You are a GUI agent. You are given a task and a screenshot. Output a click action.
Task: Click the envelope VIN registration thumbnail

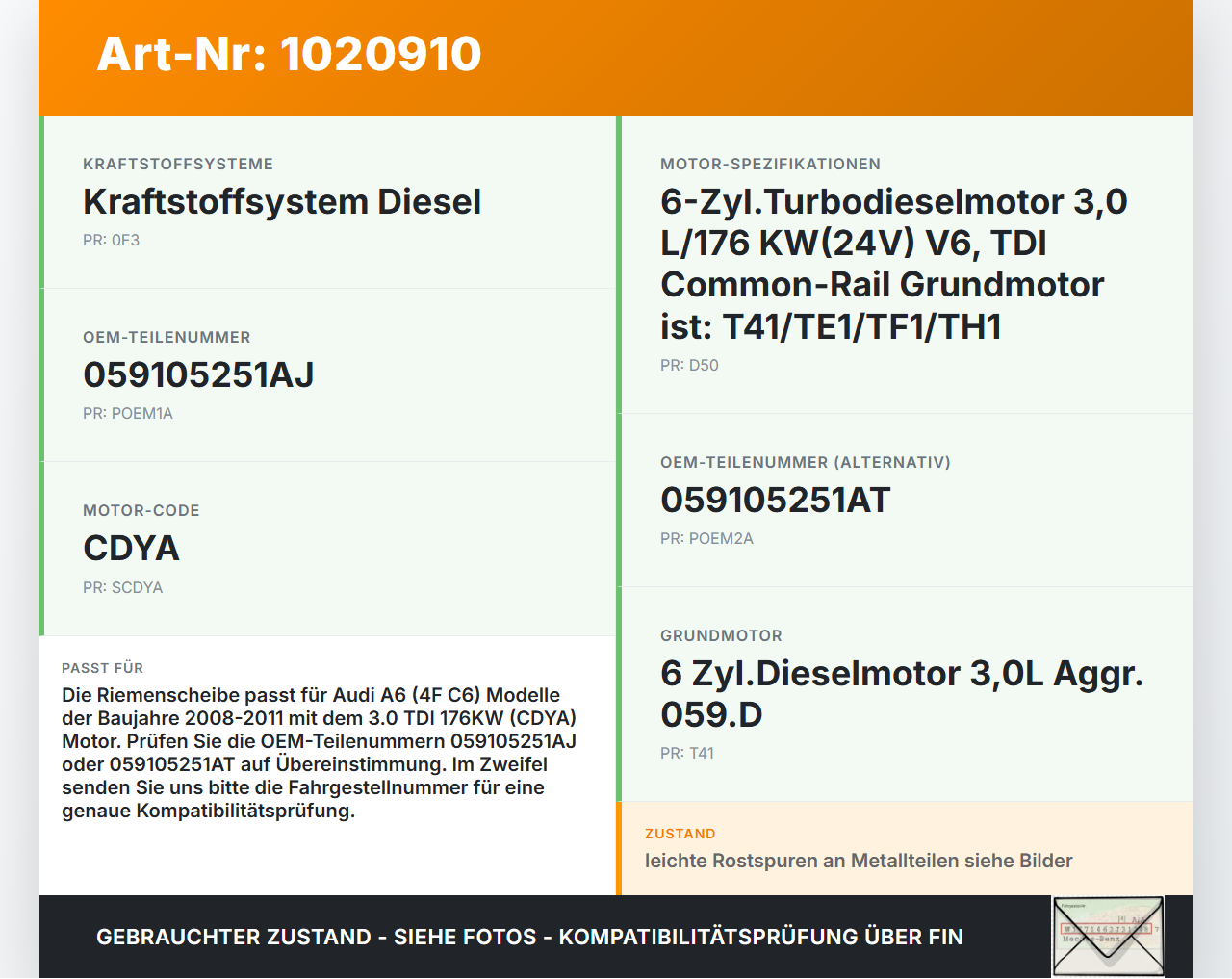1108,937
